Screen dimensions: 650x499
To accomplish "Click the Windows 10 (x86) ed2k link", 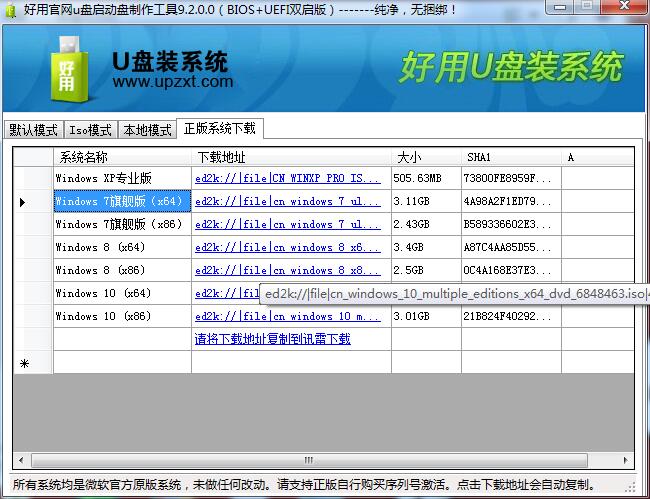I will click(288, 316).
